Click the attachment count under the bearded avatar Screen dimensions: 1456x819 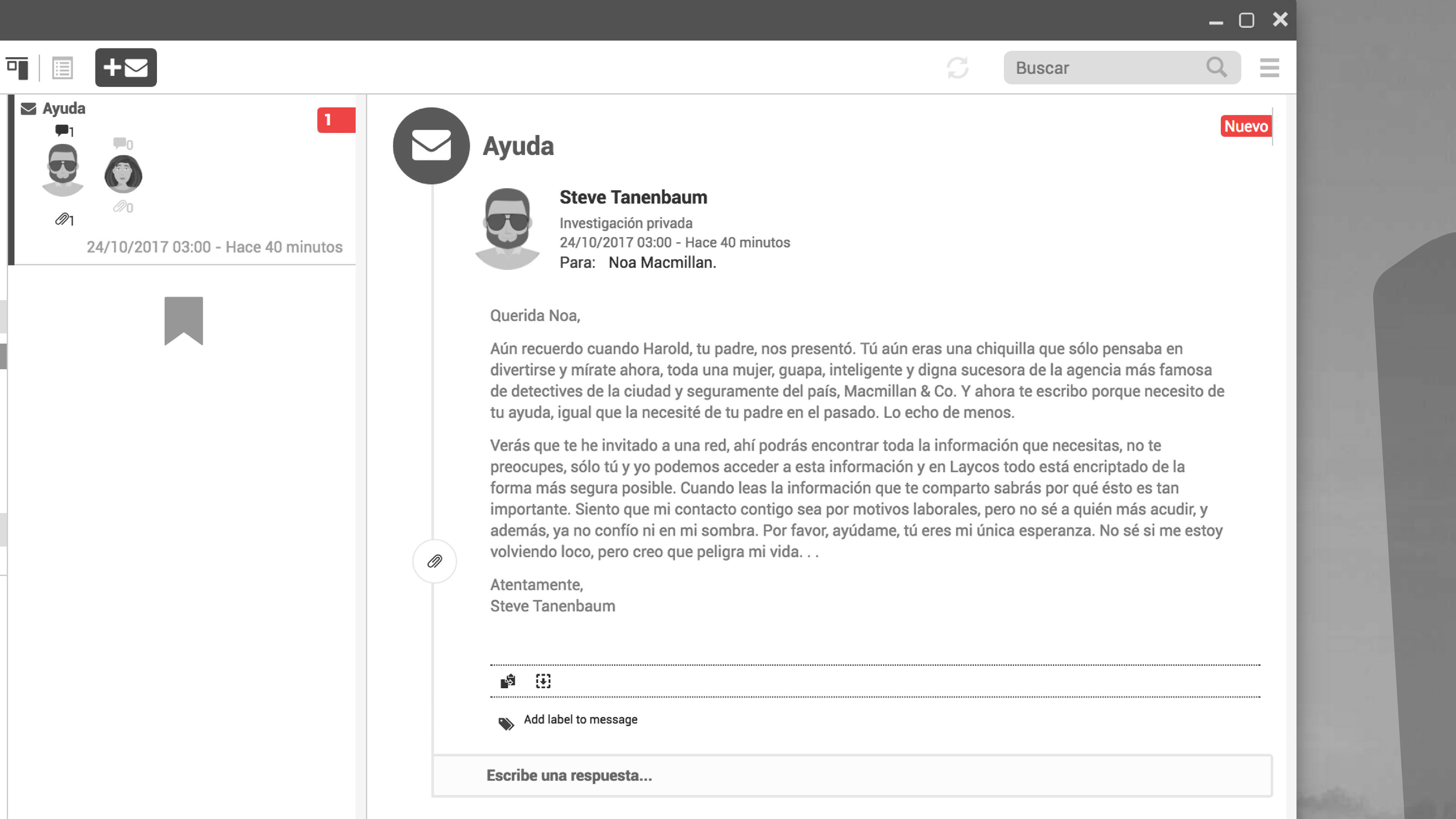tap(64, 220)
